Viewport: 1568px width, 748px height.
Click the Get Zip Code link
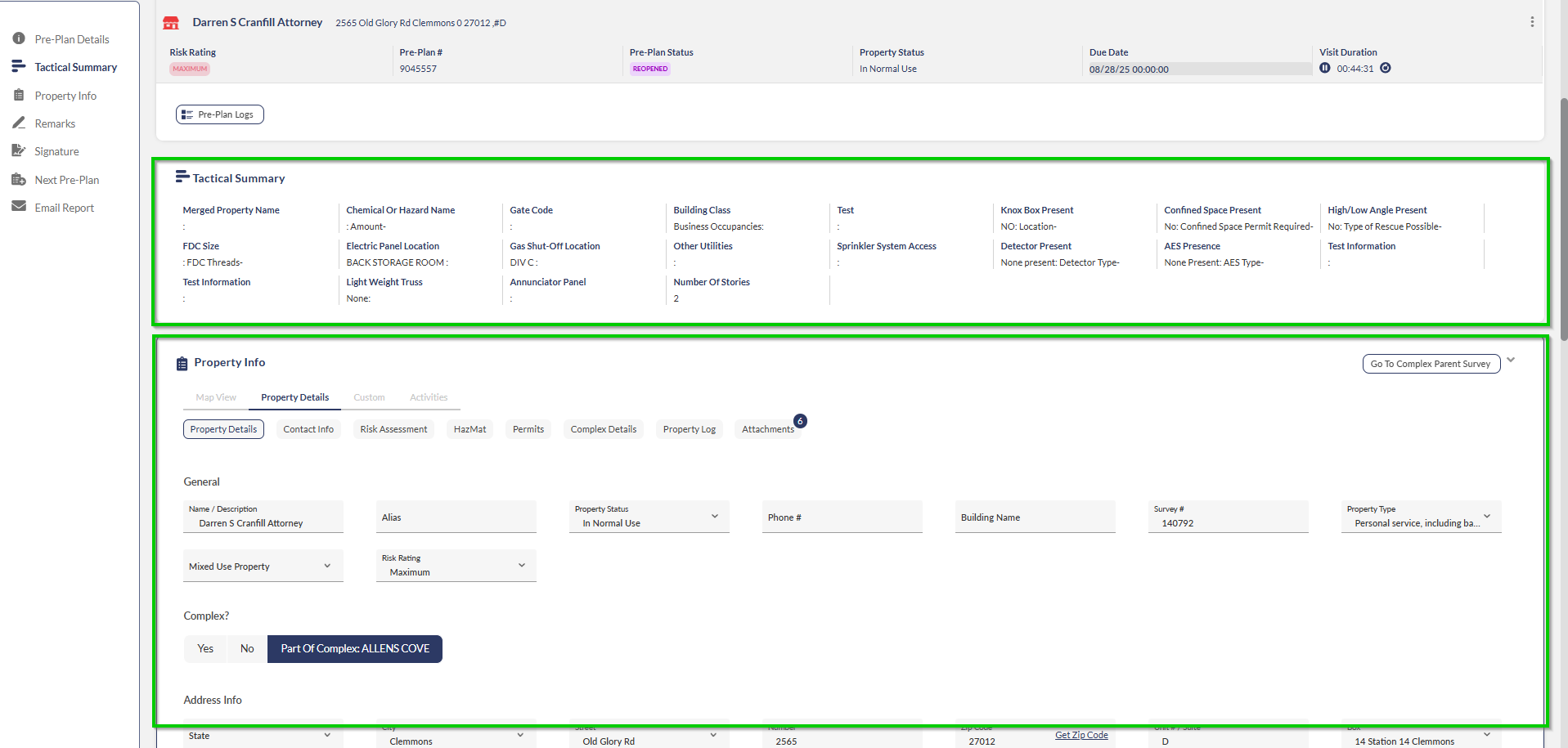coord(1081,736)
